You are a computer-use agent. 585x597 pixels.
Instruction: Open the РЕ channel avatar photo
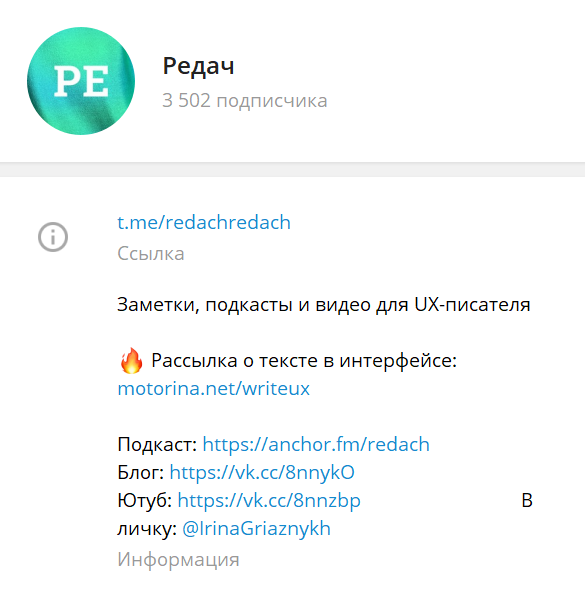click(81, 81)
